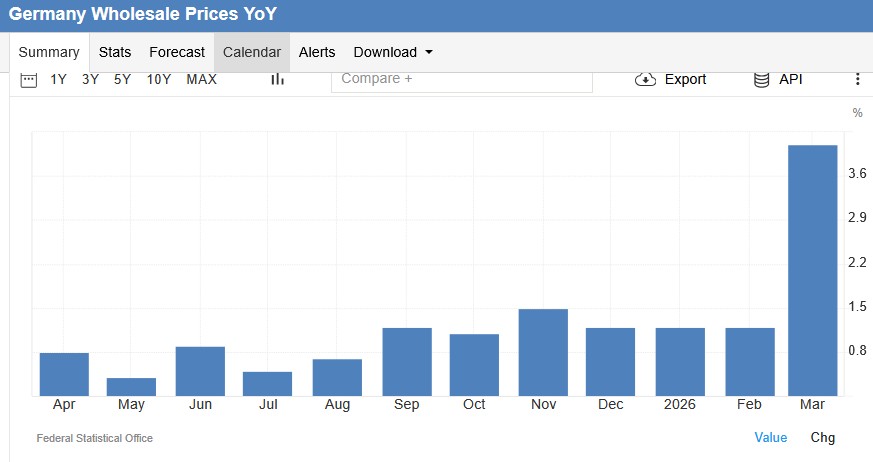Switch to the Summary tab
The image size is (873, 462).
(x=49, y=52)
